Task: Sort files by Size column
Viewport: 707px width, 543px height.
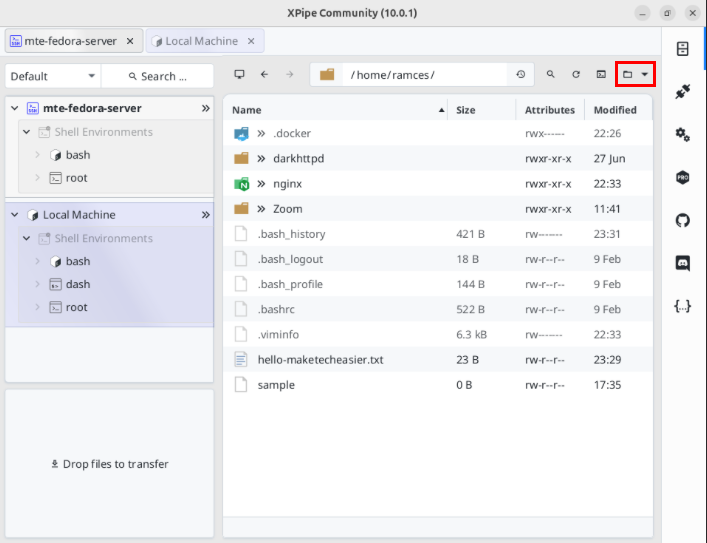Action: click(x=482, y=110)
